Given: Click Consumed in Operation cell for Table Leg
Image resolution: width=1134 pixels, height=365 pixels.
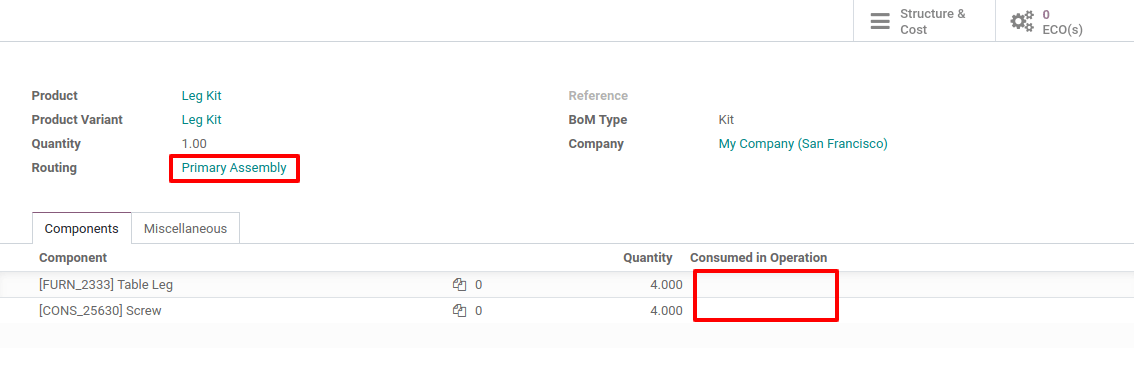Looking at the screenshot, I should point(765,285).
